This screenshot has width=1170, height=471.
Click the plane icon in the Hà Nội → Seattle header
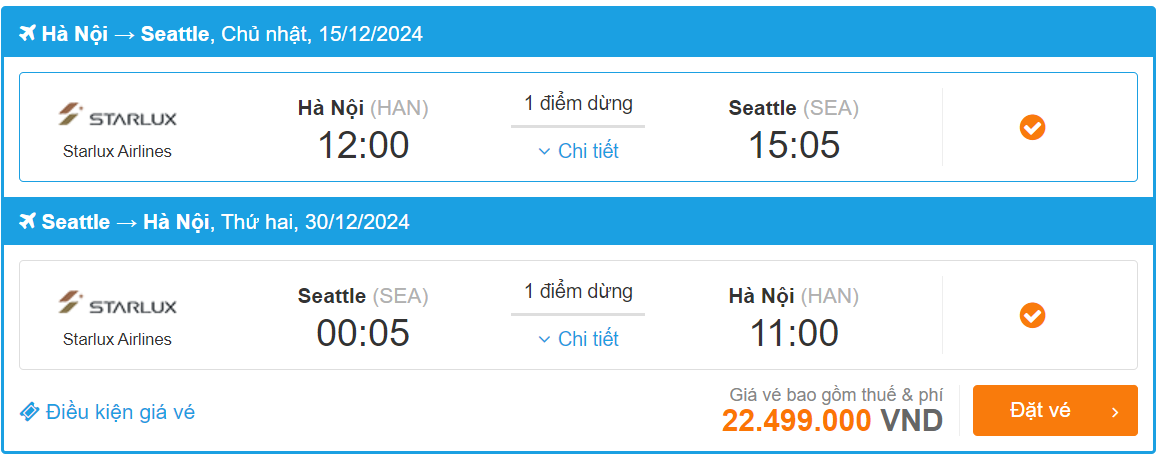click(28, 34)
